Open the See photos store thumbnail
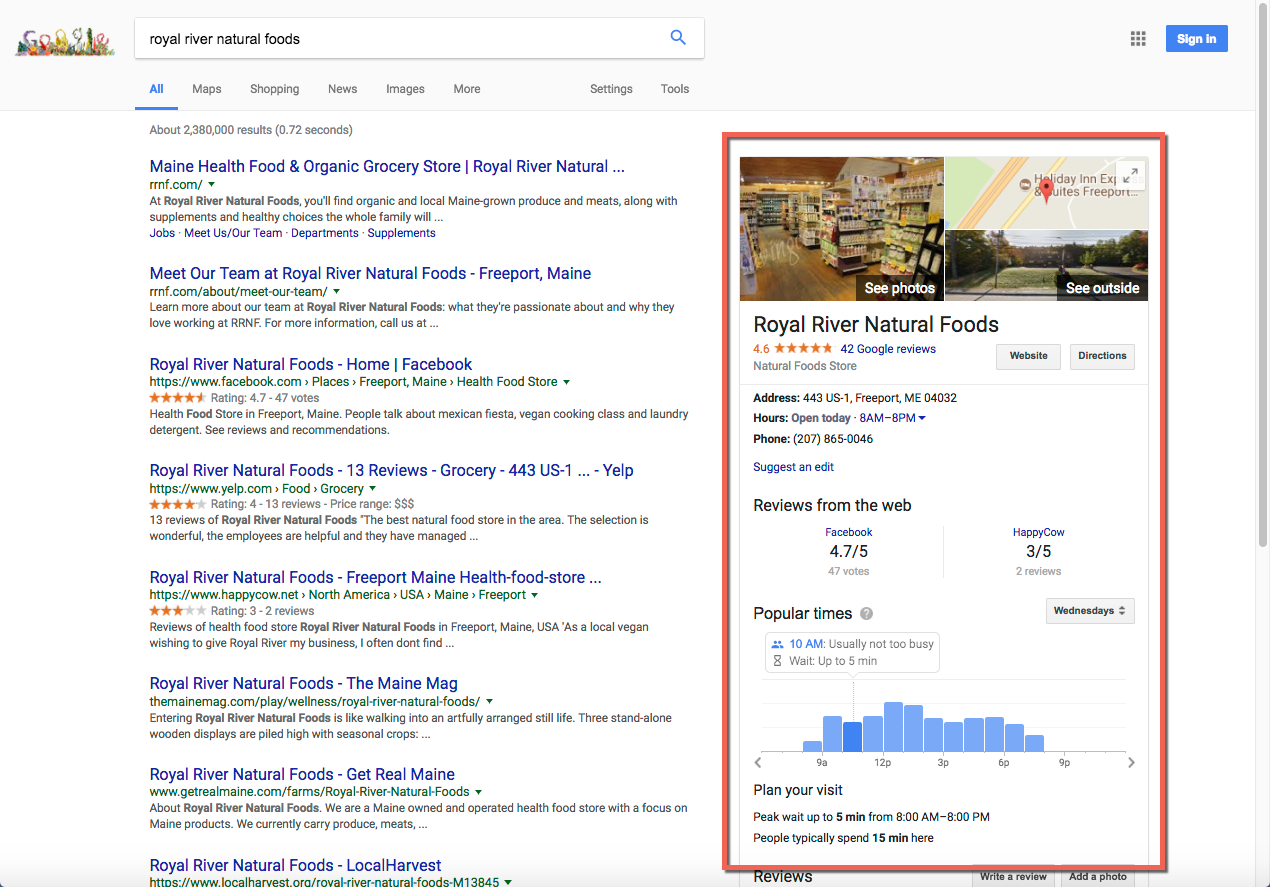 point(842,229)
